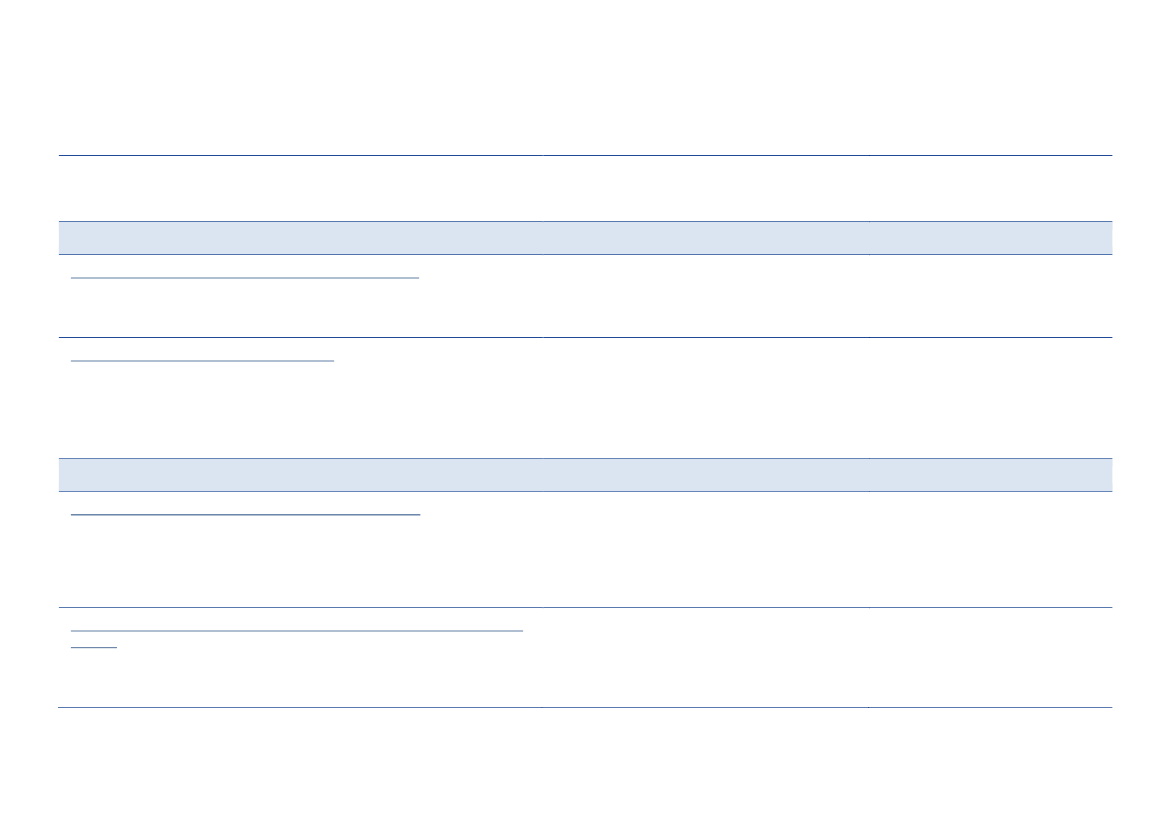The width and height of the screenshot is (1169, 827).
Task: Click the middle cell of the second link row
Action: click(705, 398)
